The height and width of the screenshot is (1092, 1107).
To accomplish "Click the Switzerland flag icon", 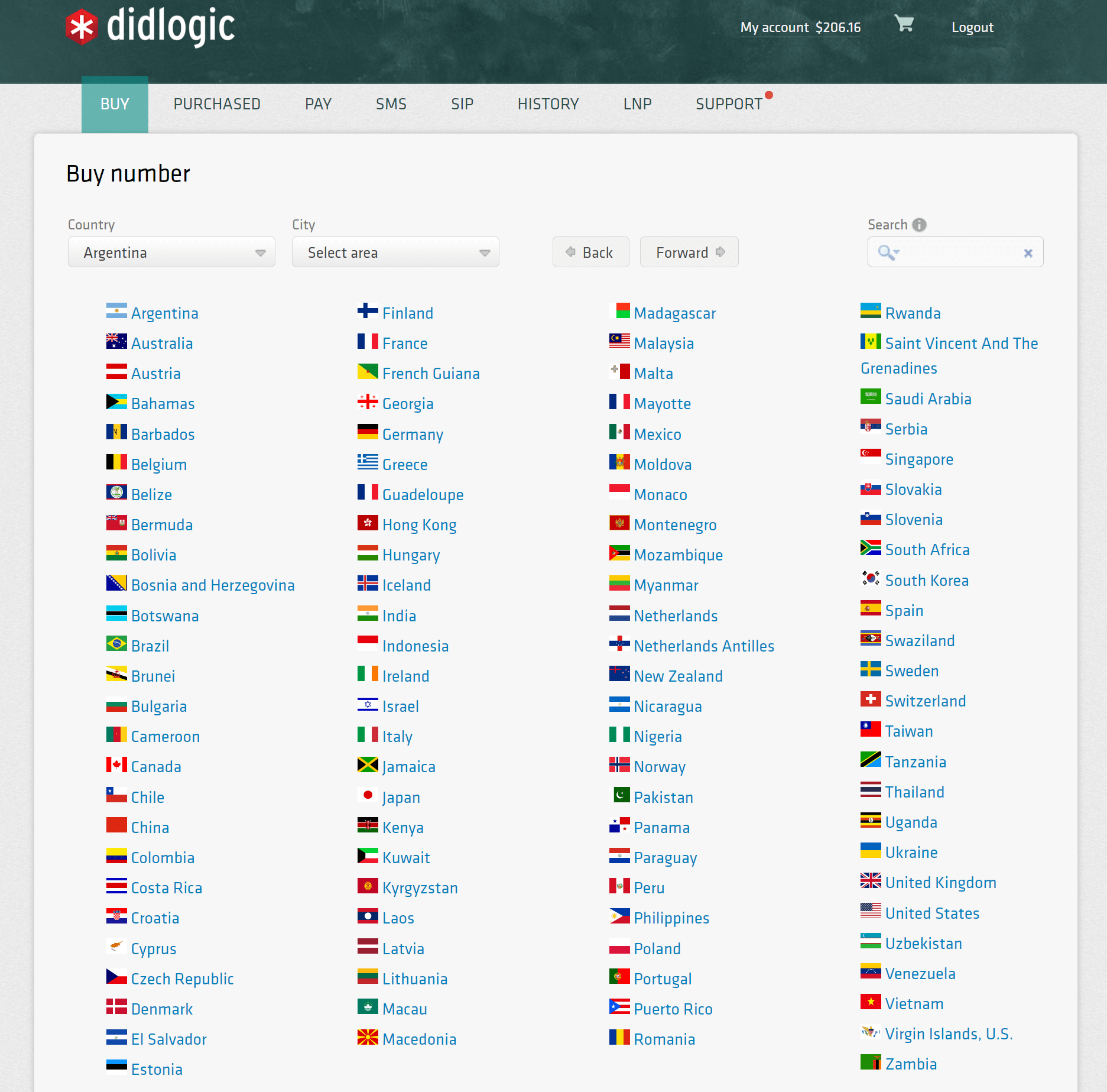I will (x=870, y=699).
